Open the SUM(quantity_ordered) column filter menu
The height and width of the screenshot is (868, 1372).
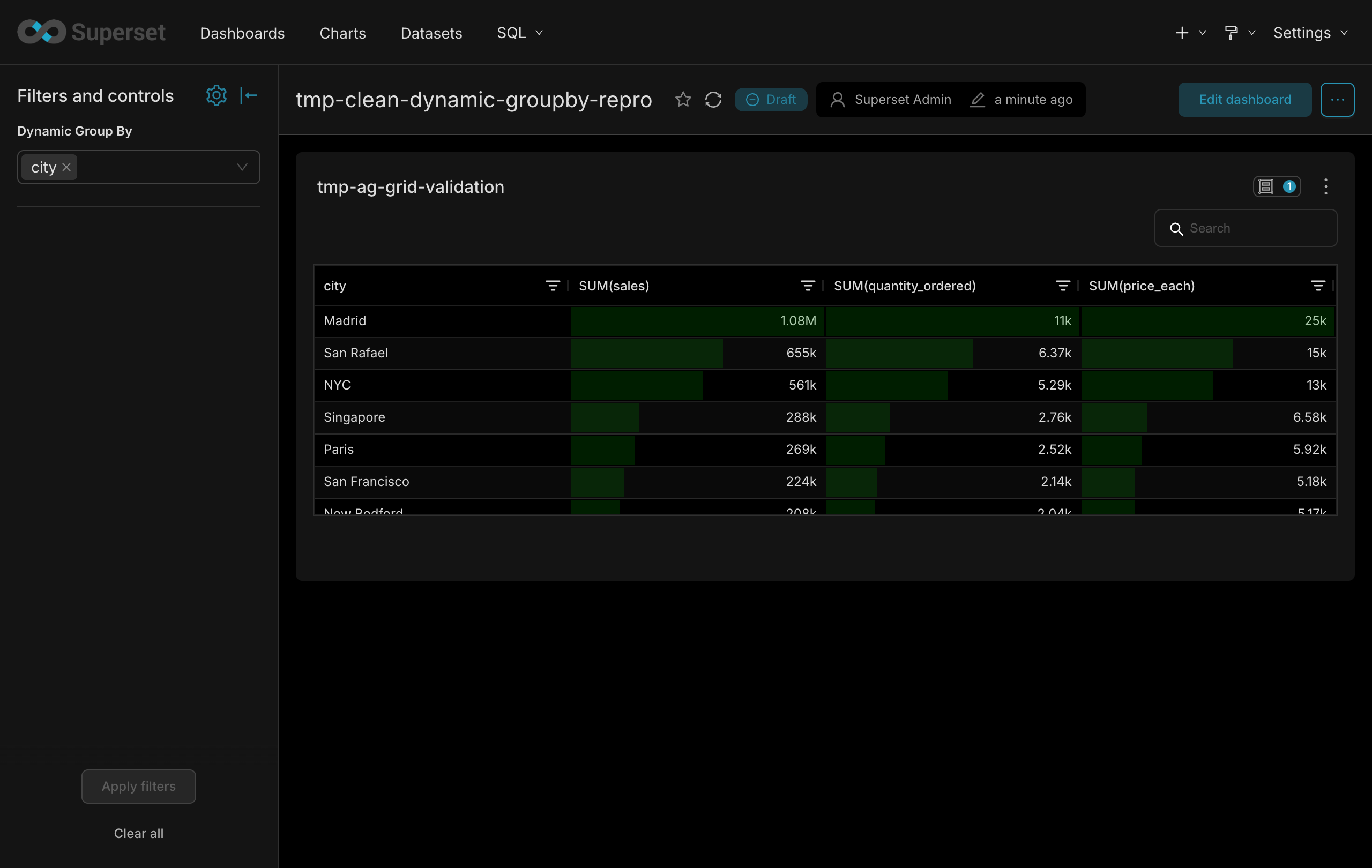tap(1062, 286)
